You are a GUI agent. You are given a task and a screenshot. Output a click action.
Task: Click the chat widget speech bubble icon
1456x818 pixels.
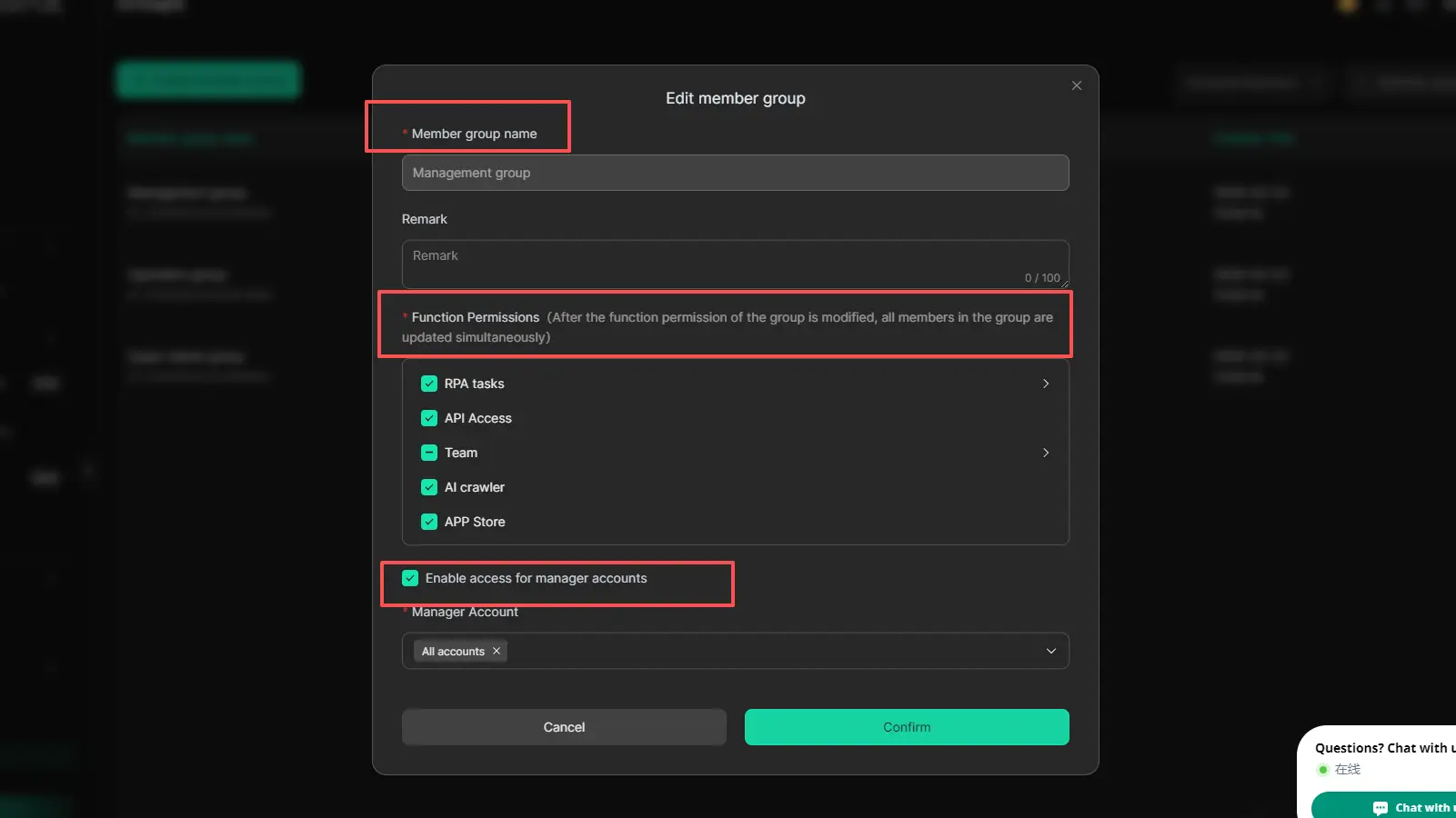click(1381, 808)
